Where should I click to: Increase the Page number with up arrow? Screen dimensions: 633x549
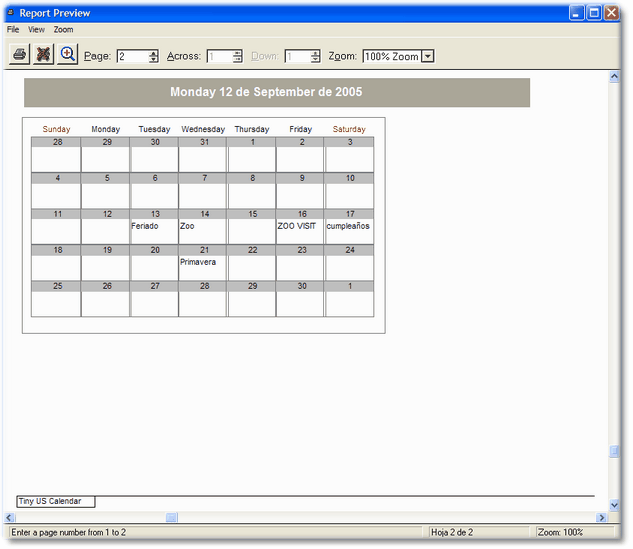pos(153,53)
